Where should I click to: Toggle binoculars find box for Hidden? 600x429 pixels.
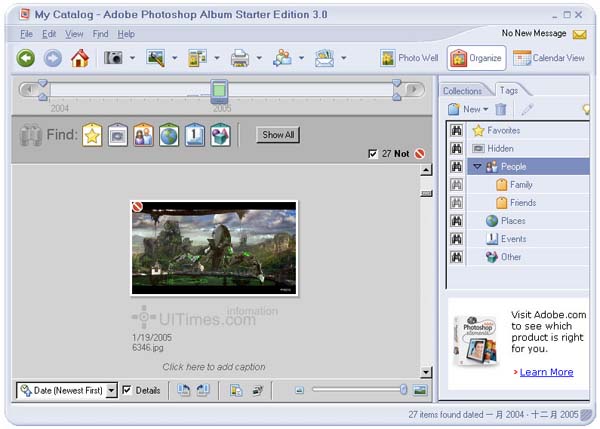tap(456, 148)
